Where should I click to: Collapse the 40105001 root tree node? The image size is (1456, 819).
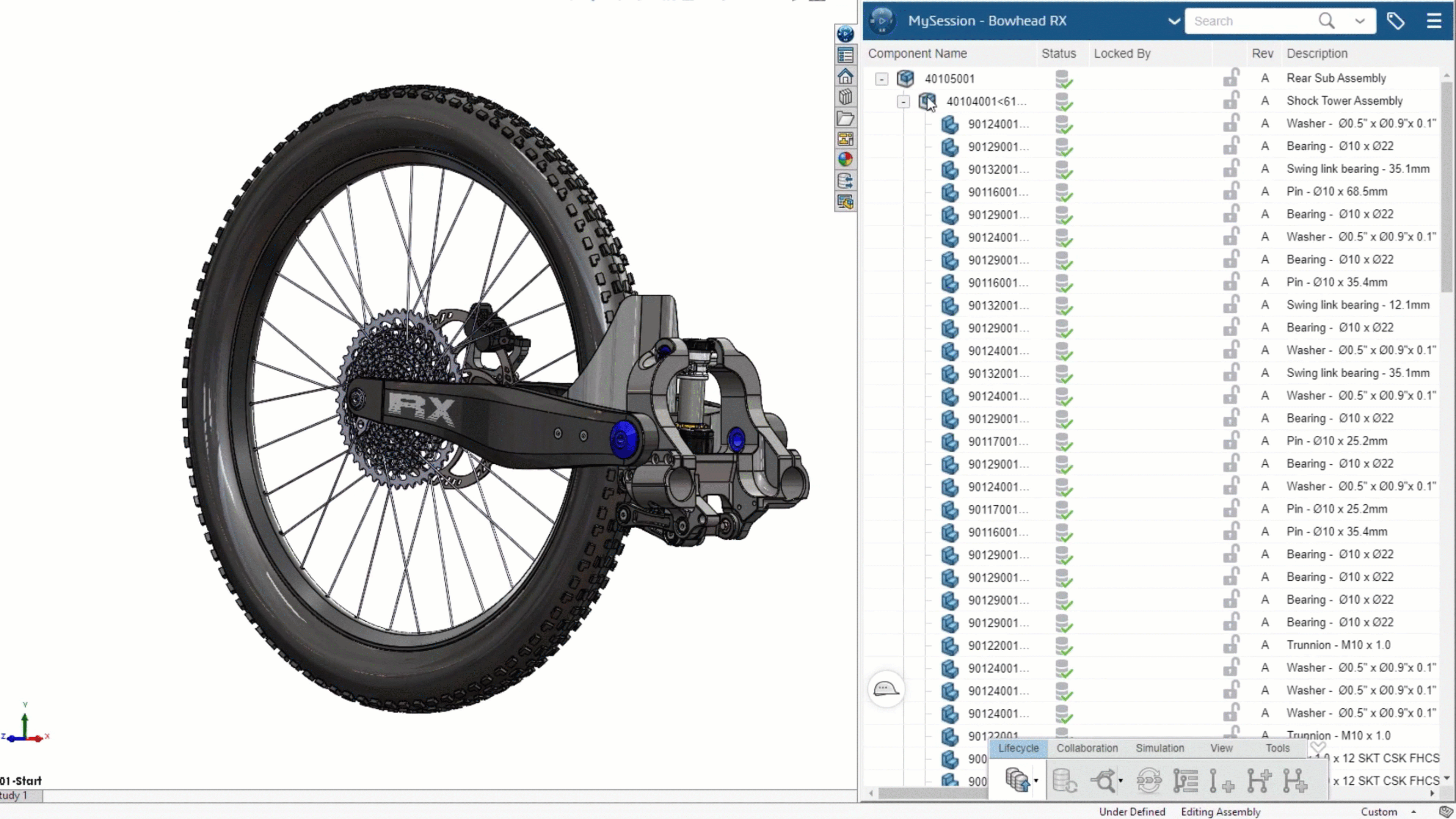(881, 78)
